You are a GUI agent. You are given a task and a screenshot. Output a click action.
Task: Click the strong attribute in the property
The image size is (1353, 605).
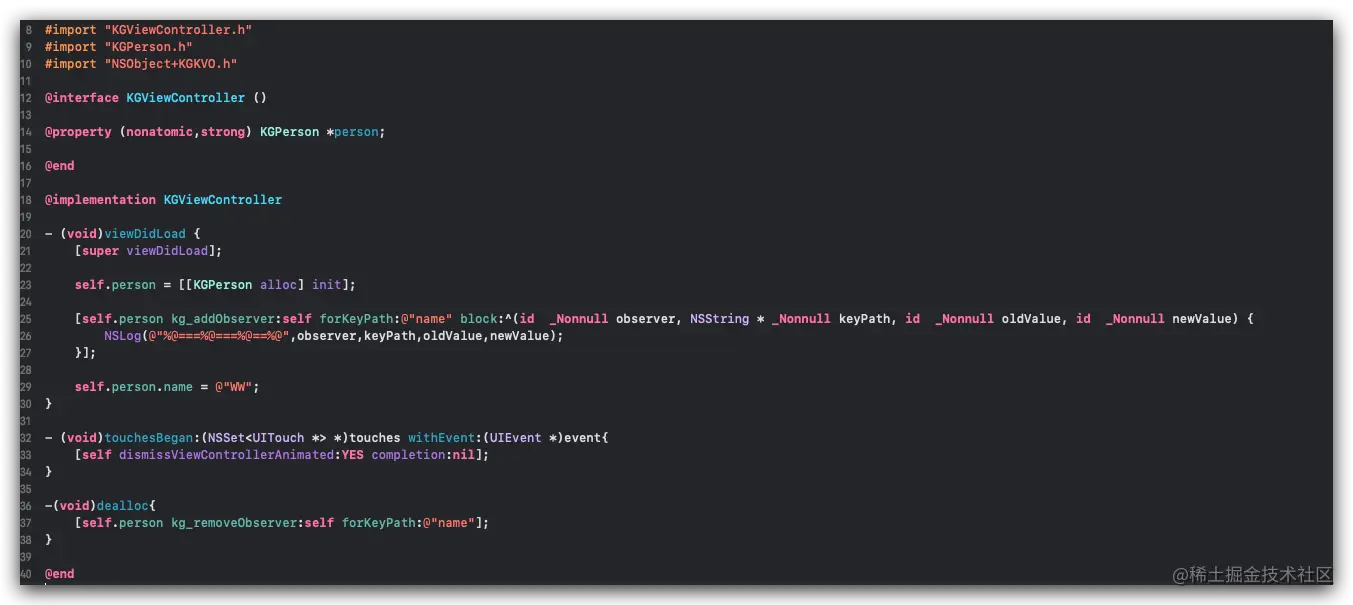(x=222, y=132)
